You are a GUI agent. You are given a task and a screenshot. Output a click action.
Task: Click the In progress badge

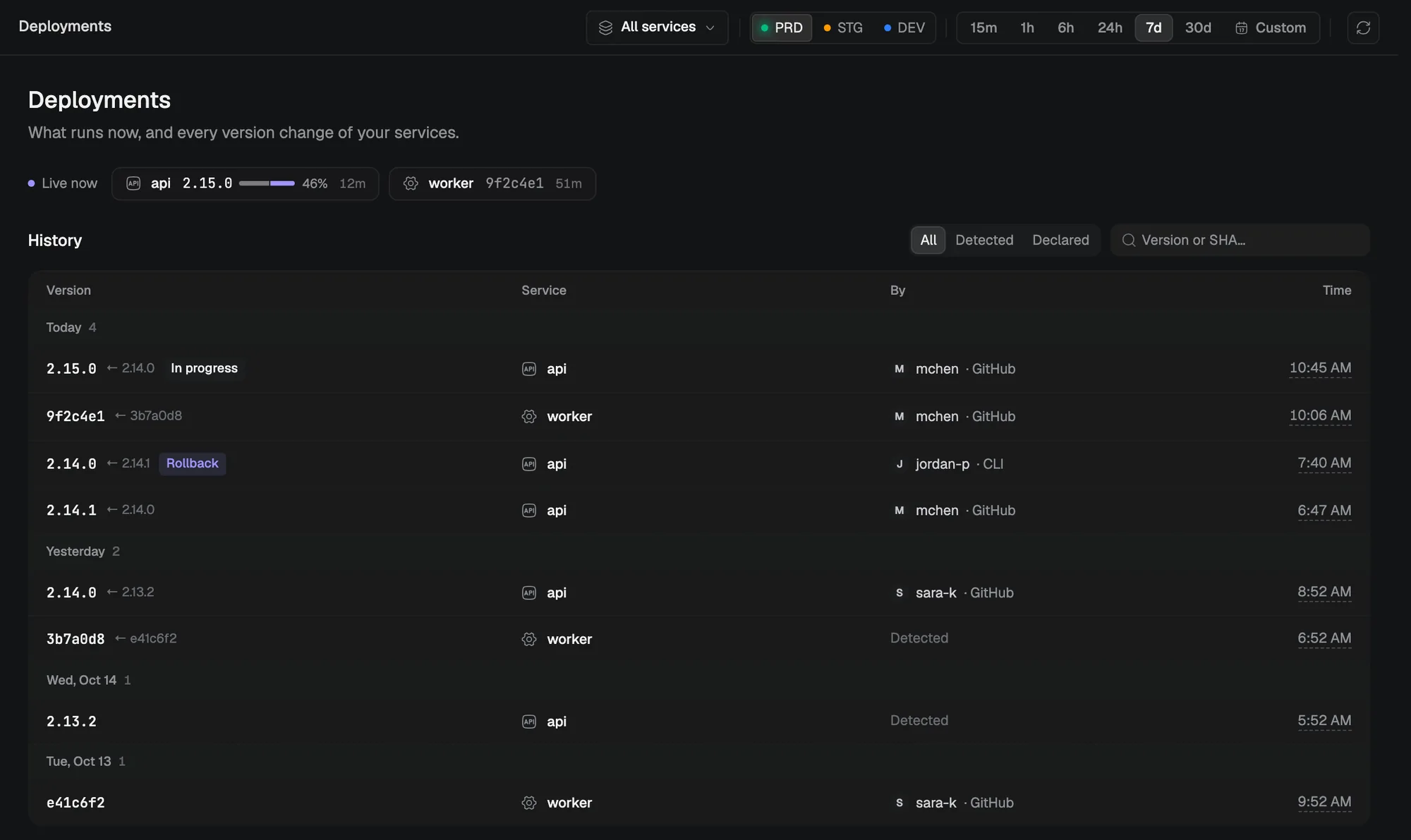coord(204,368)
